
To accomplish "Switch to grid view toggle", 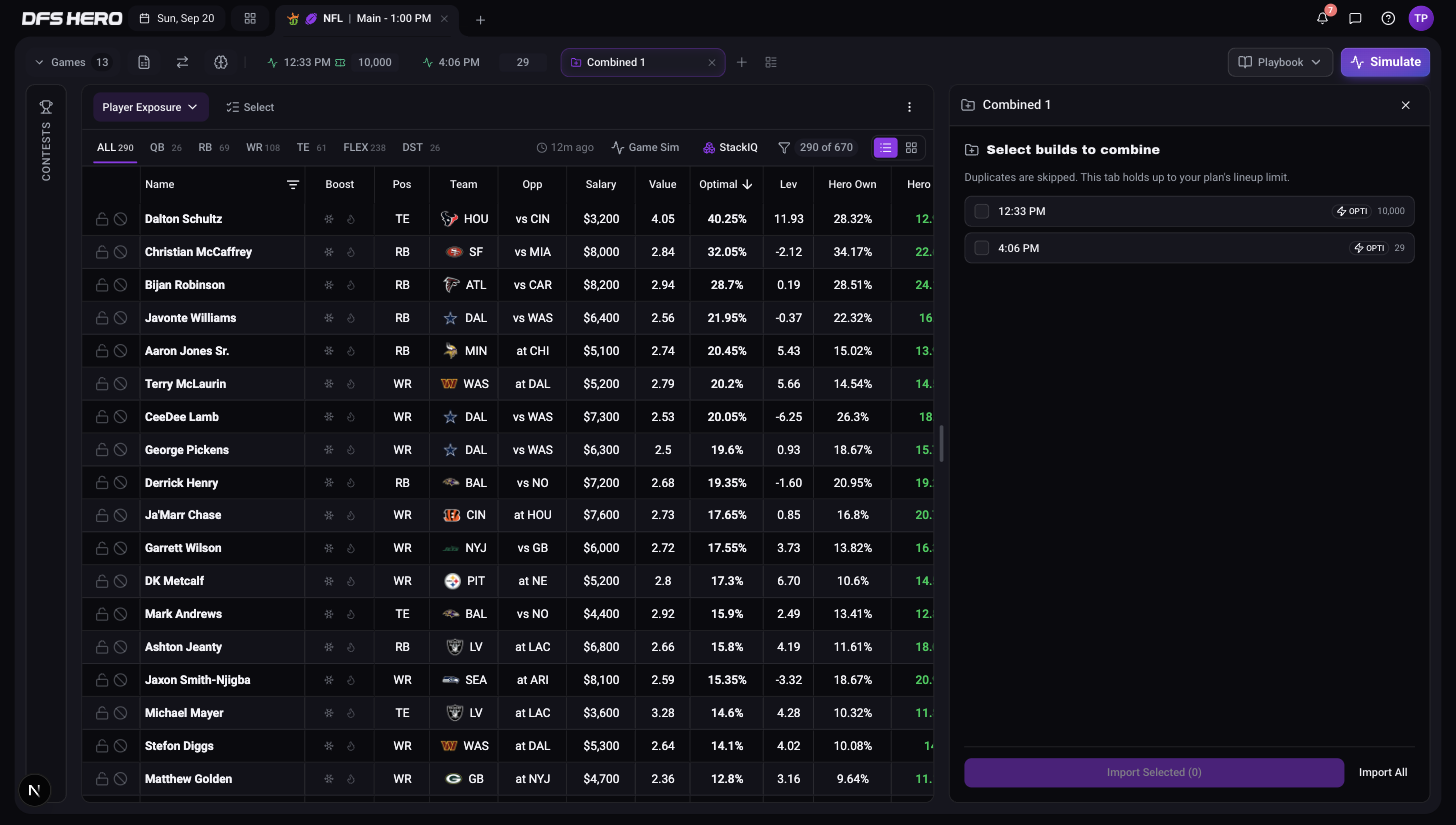I will (x=911, y=147).
